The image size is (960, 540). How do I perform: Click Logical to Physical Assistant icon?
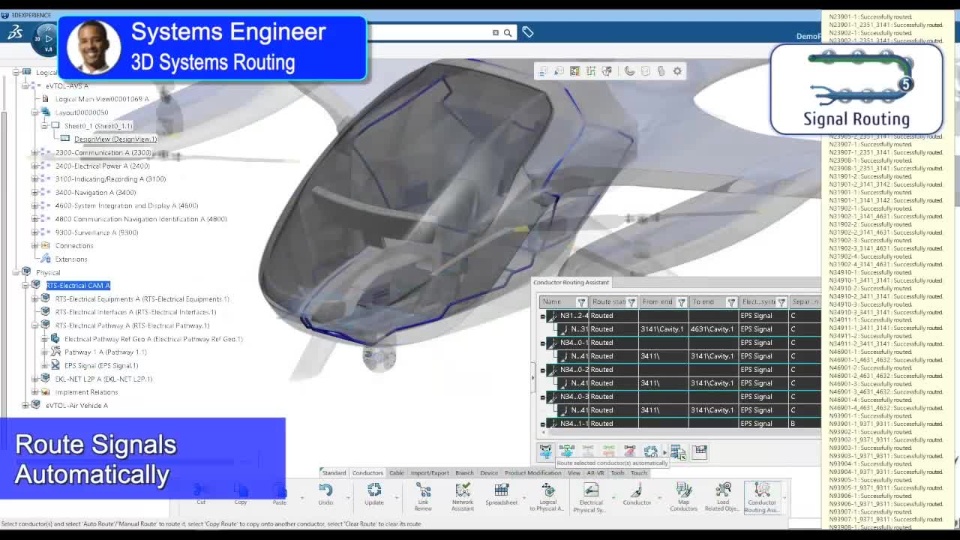pos(548,490)
